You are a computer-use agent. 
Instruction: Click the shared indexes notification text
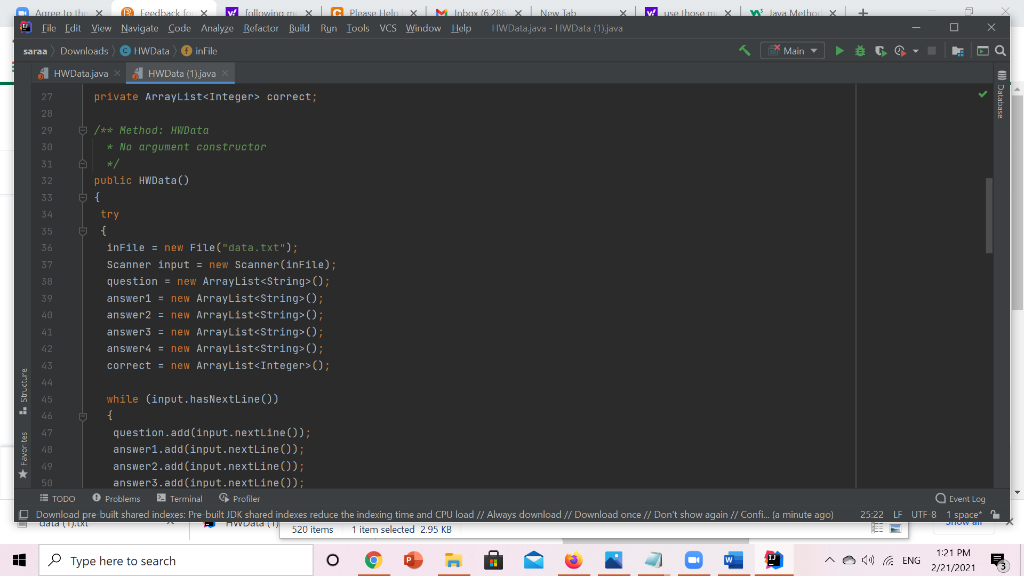(x=434, y=515)
